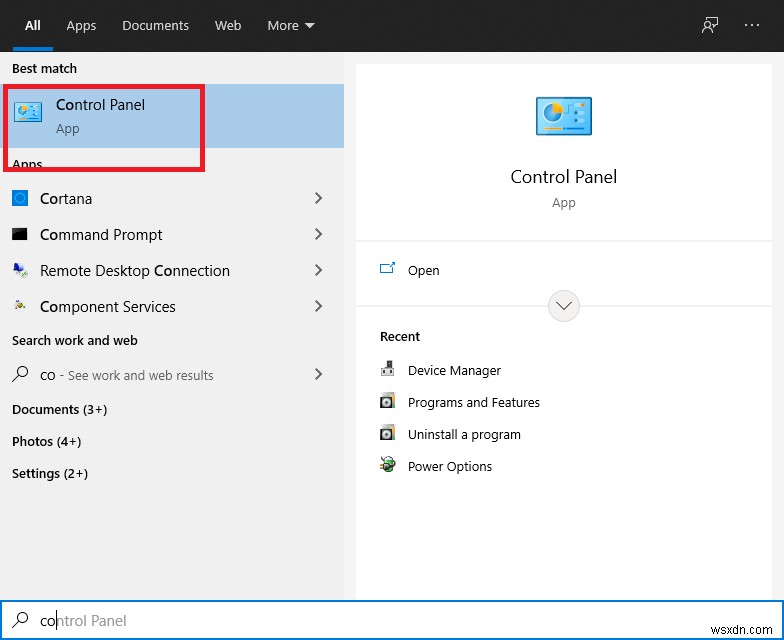Click the Cortana app icon

20,199
